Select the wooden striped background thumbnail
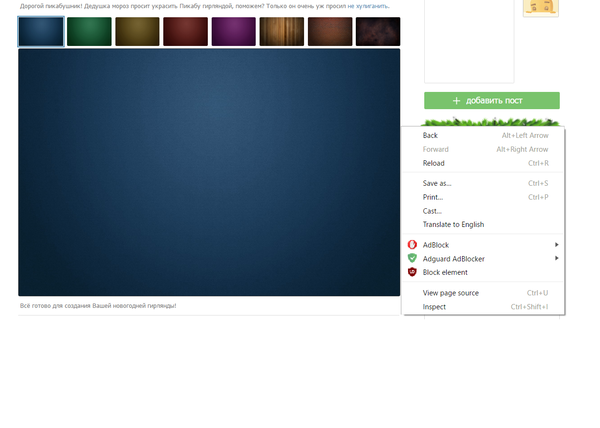This screenshot has width=600, height=428. (281, 32)
